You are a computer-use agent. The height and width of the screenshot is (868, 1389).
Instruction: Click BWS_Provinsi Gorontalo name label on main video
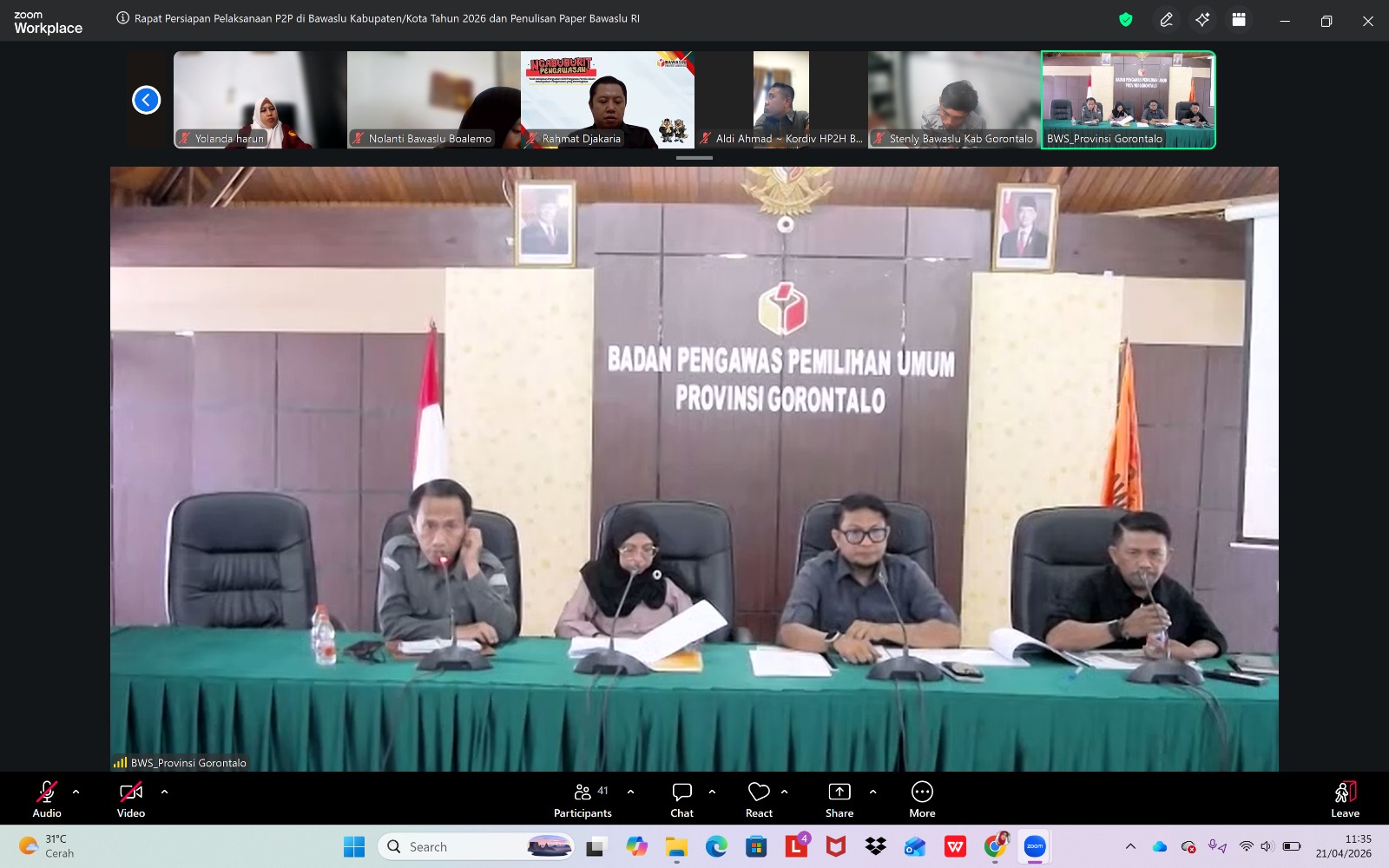[188, 763]
